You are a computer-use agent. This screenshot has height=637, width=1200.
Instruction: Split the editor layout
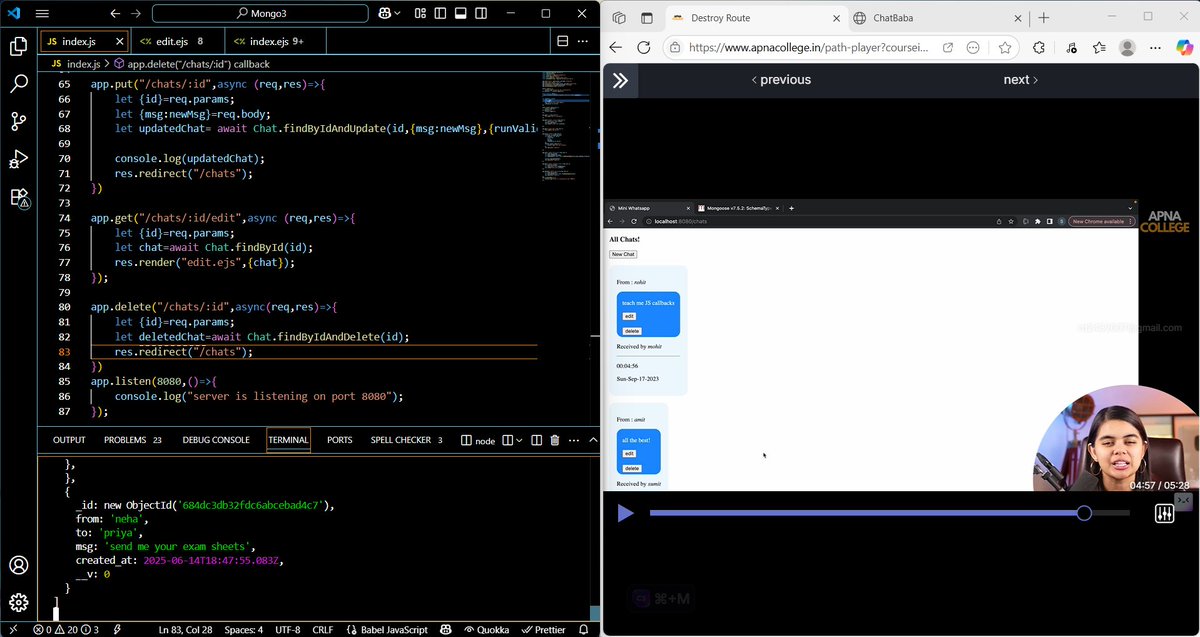click(562, 41)
